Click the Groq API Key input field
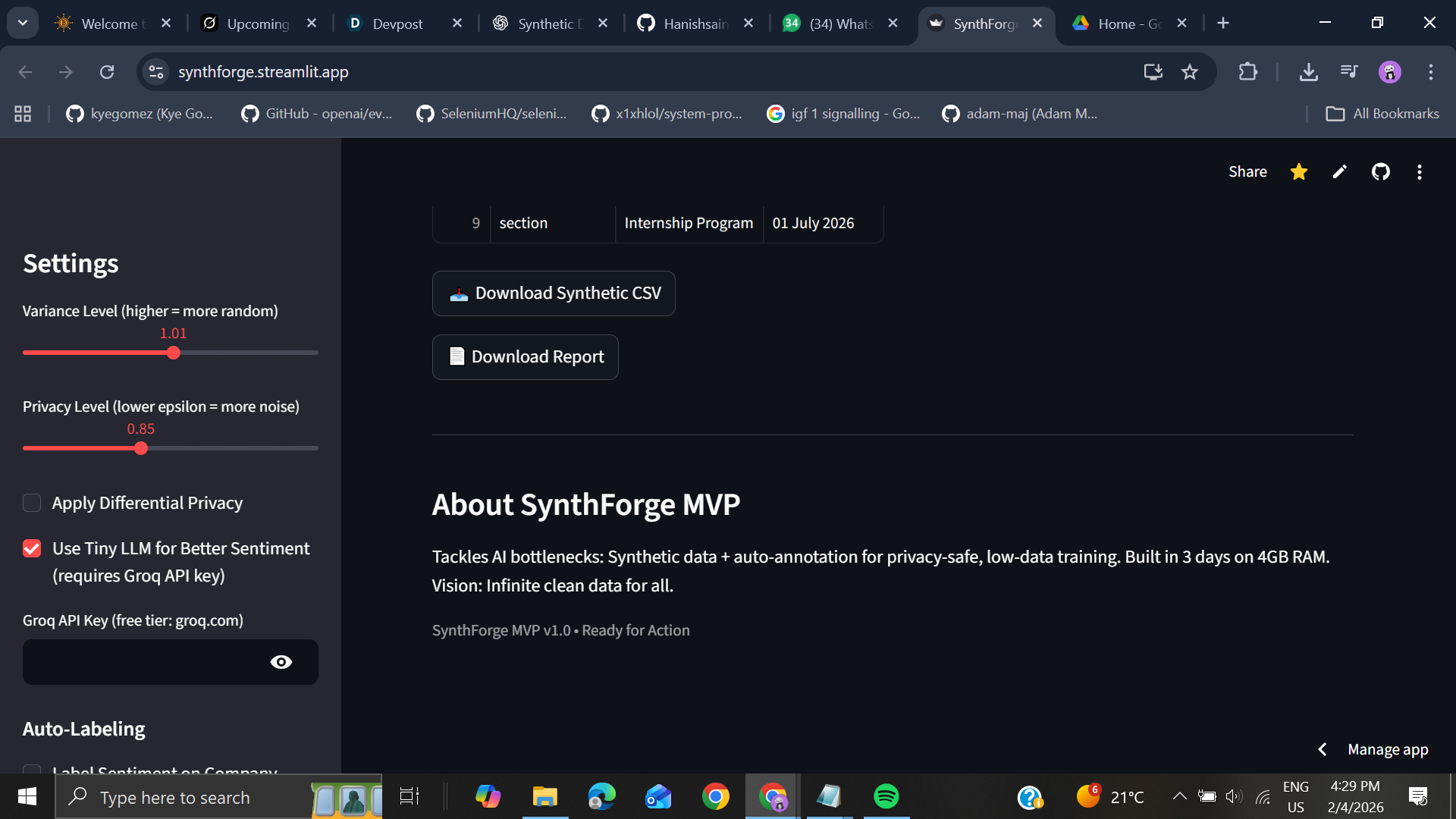1456x819 pixels. pos(144,662)
